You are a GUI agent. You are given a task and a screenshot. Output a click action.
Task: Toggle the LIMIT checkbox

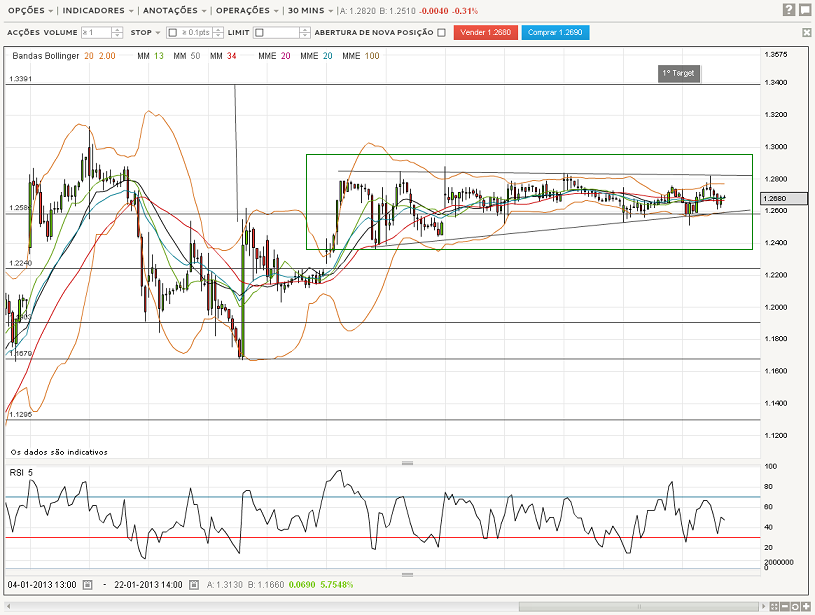point(259,33)
